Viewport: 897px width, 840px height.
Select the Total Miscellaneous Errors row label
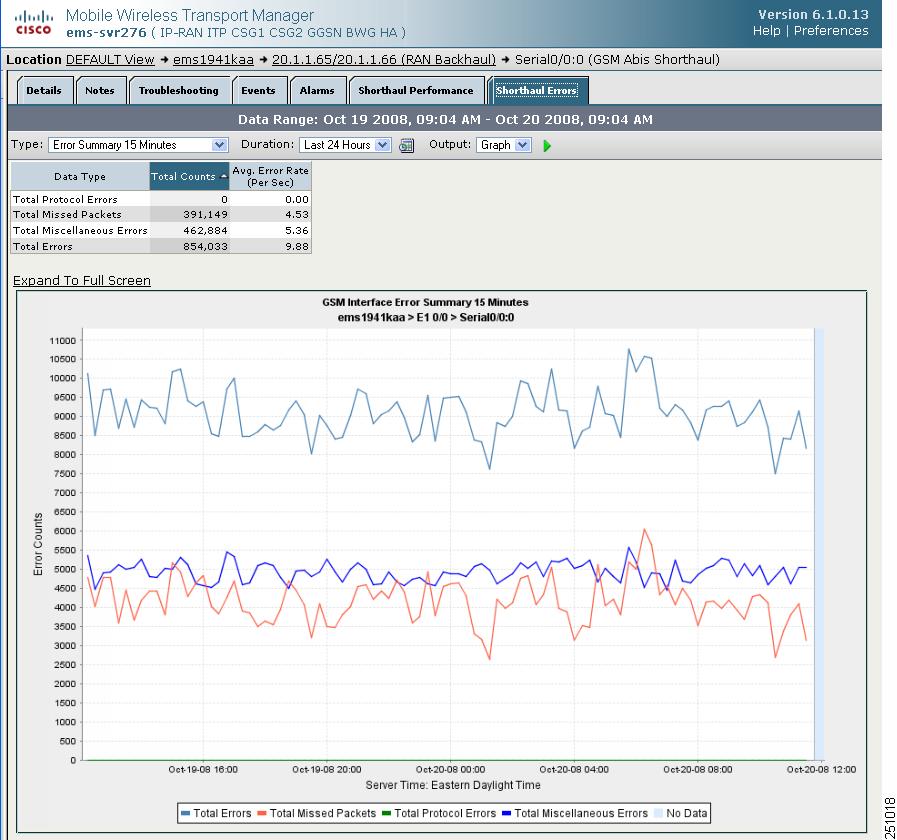[80, 231]
